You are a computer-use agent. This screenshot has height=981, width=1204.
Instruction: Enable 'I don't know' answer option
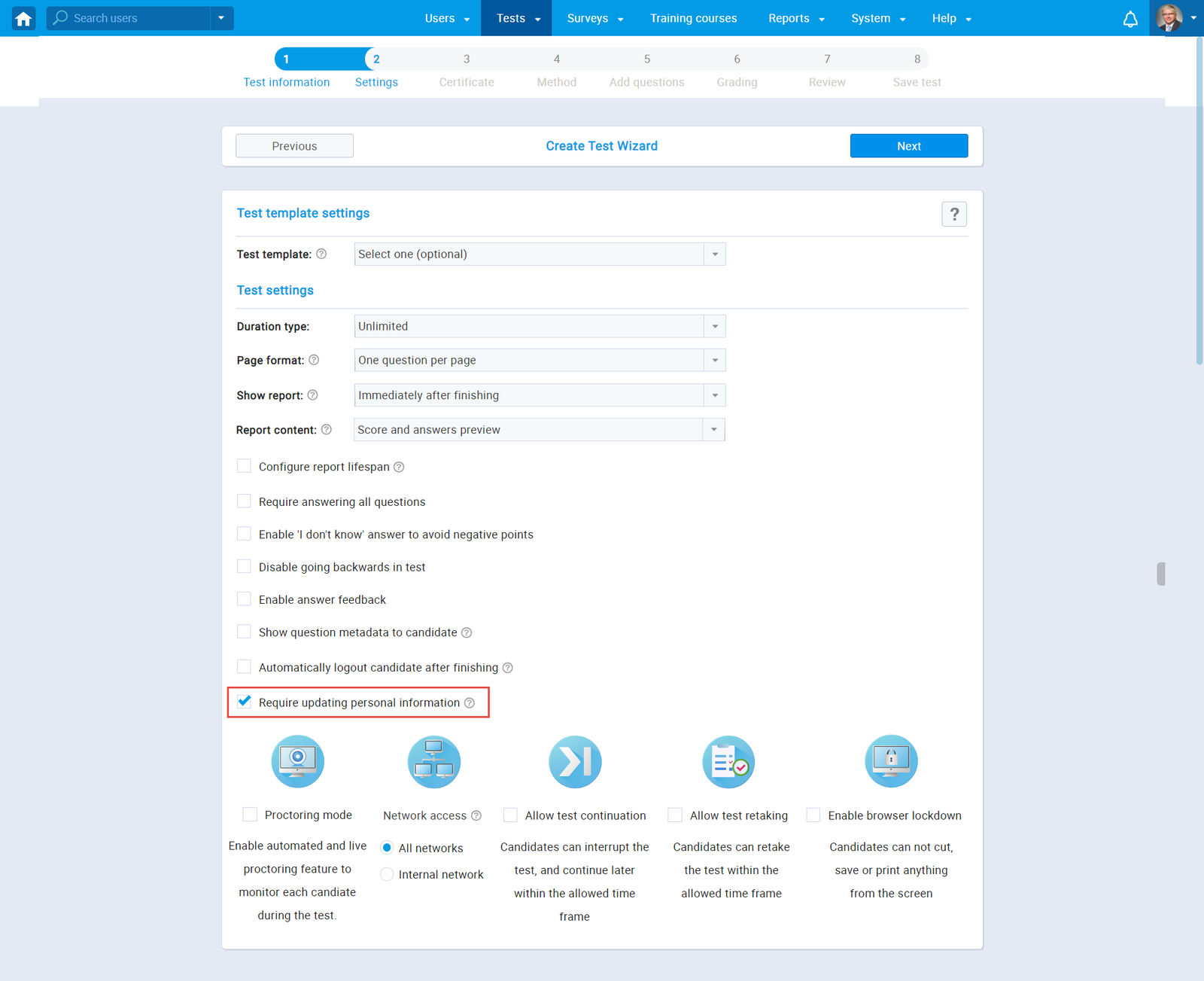[x=244, y=534]
